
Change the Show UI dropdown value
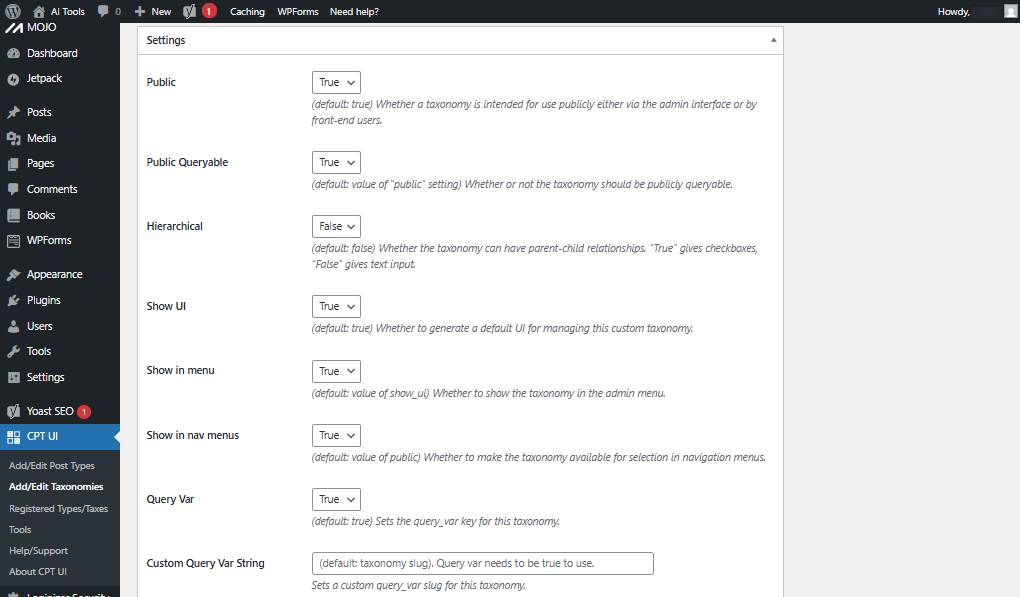coord(336,306)
